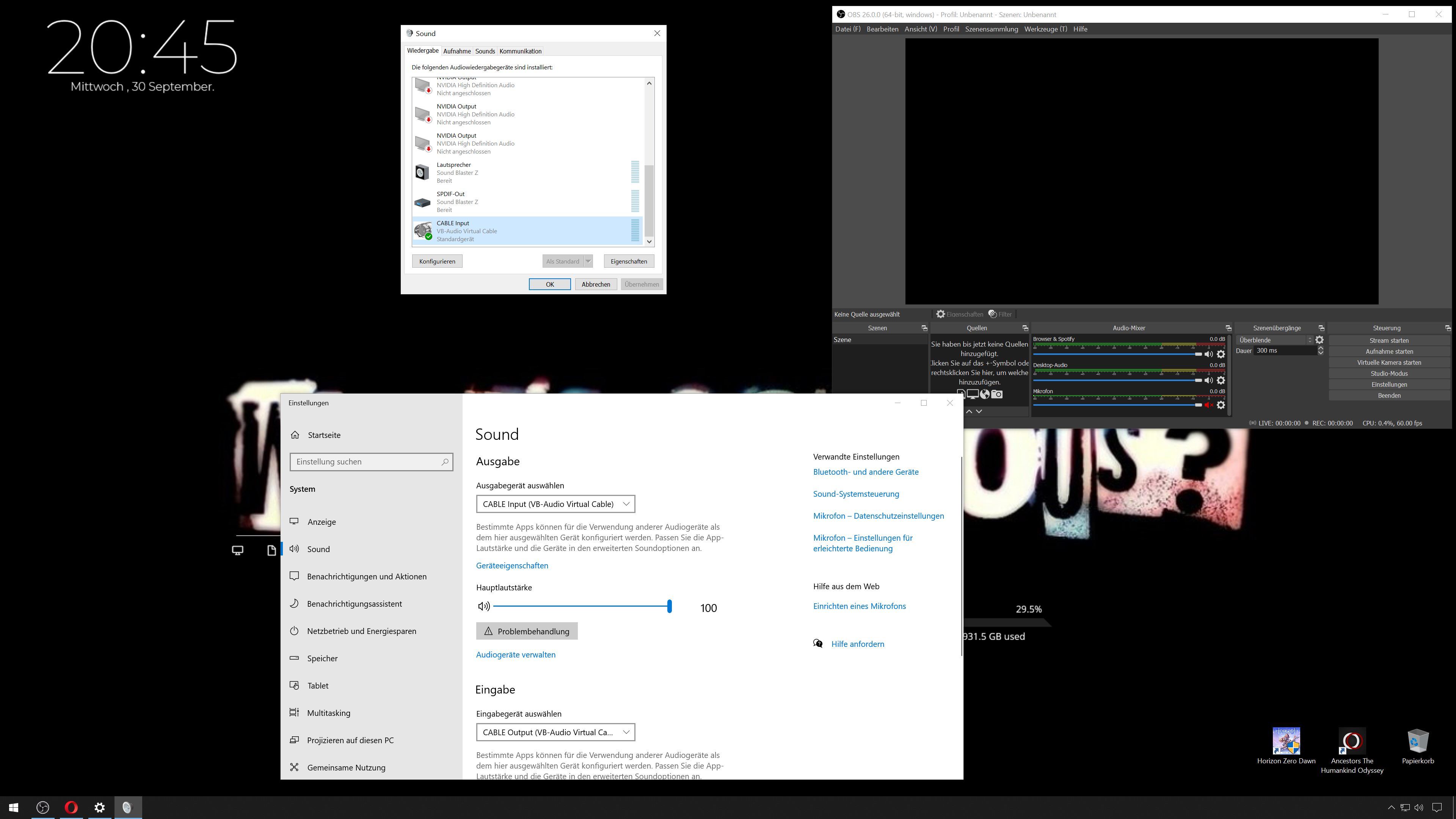Viewport: 1456px width, 819px height.
Task: Open Desktop-Audio gear settings icon
Action: [x=1221, y=380]
